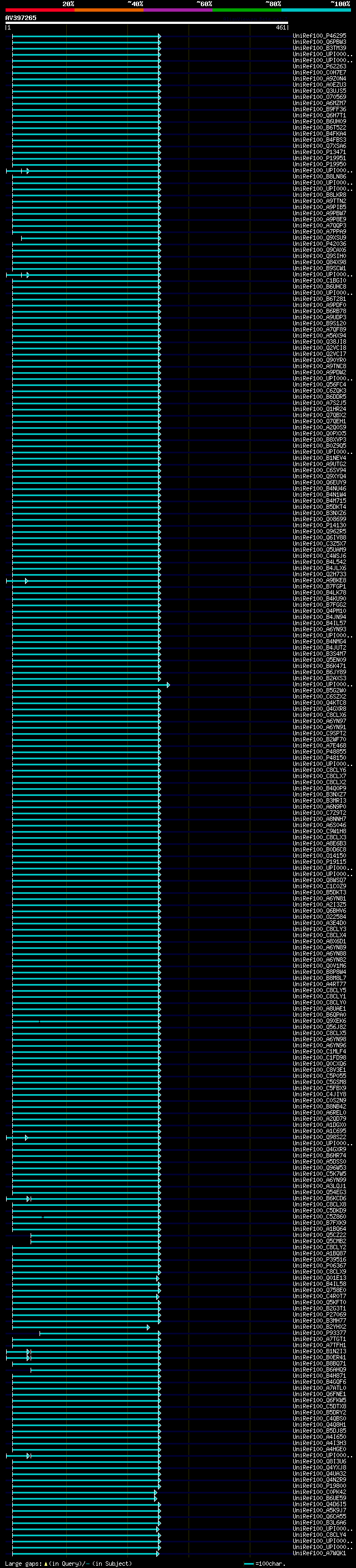
Task: Click the label UniRef100_B5G2W0
Action: click(x=319, y=691)
